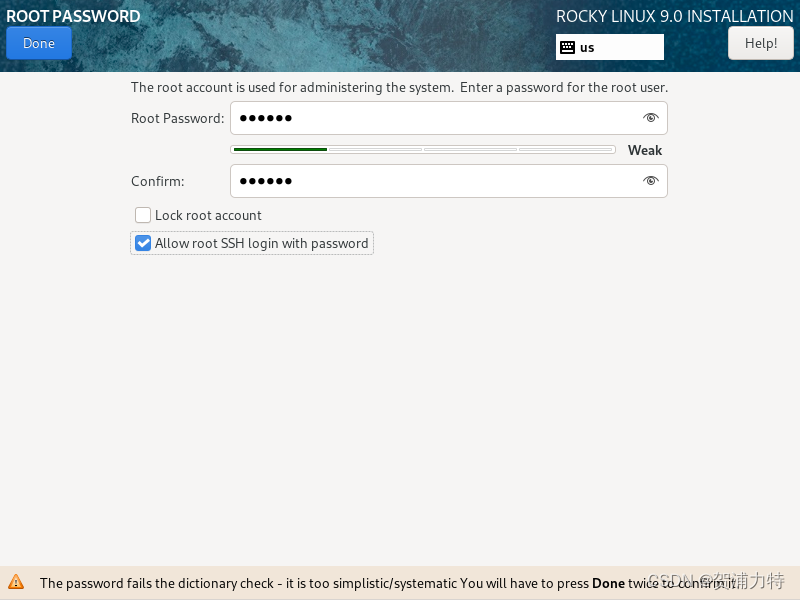Click the Root Password: label
This screenshot has width=800, height=600.
point(178,118)
